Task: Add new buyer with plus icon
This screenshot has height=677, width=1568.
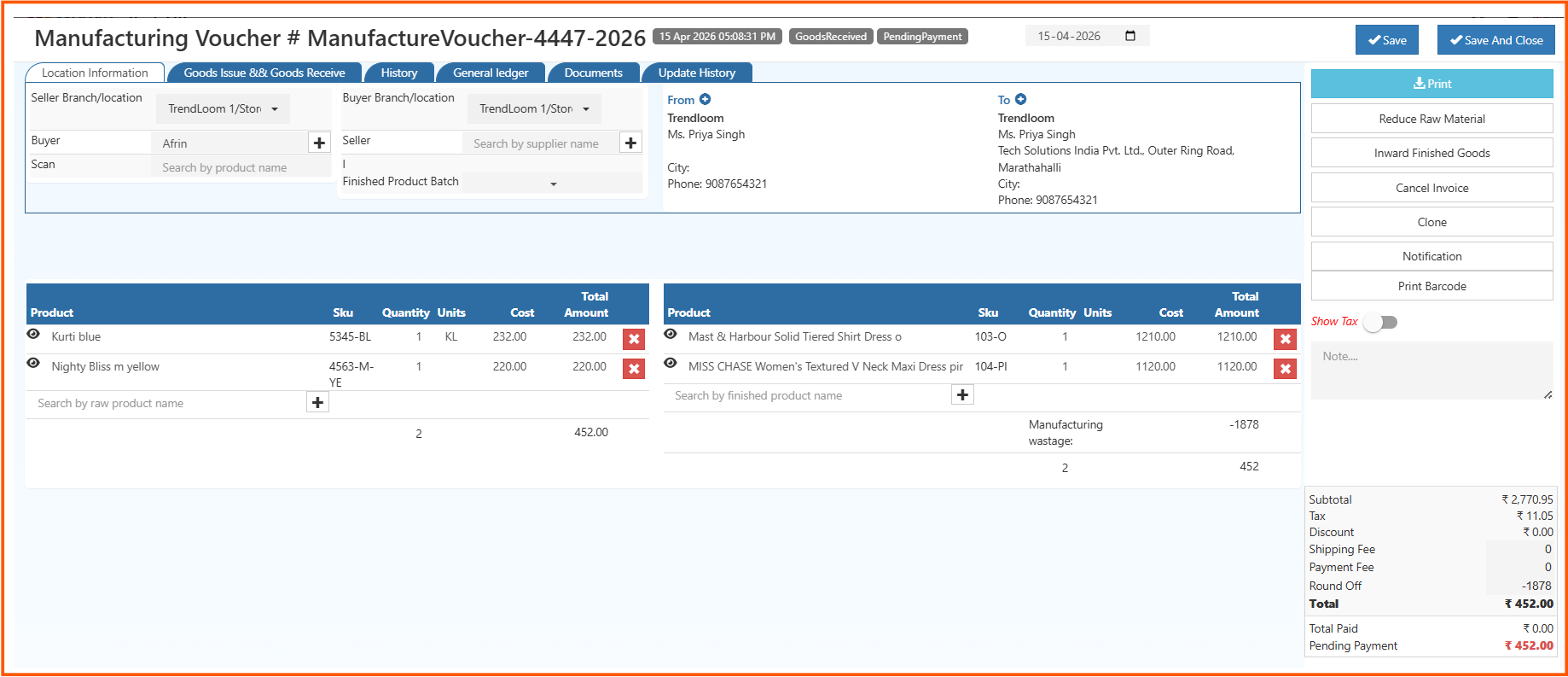Action: (319, 143)
